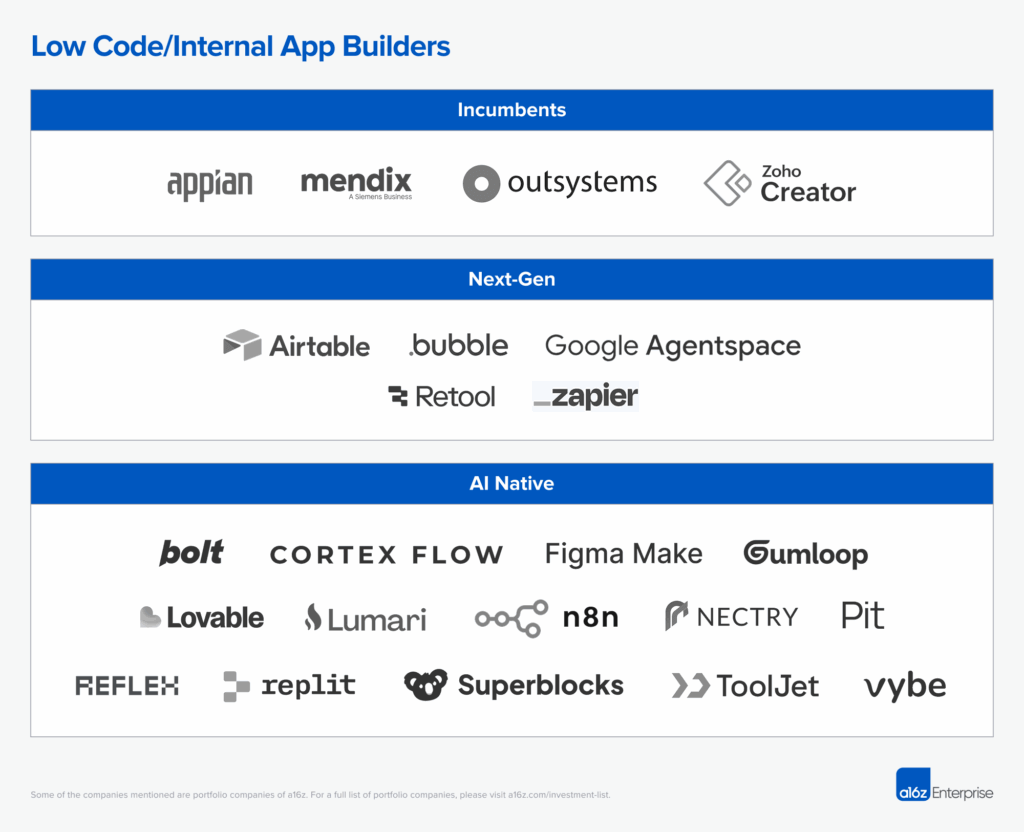Select the Incumbents section header
Screen dimensions: 1024x832
(511, 110)
